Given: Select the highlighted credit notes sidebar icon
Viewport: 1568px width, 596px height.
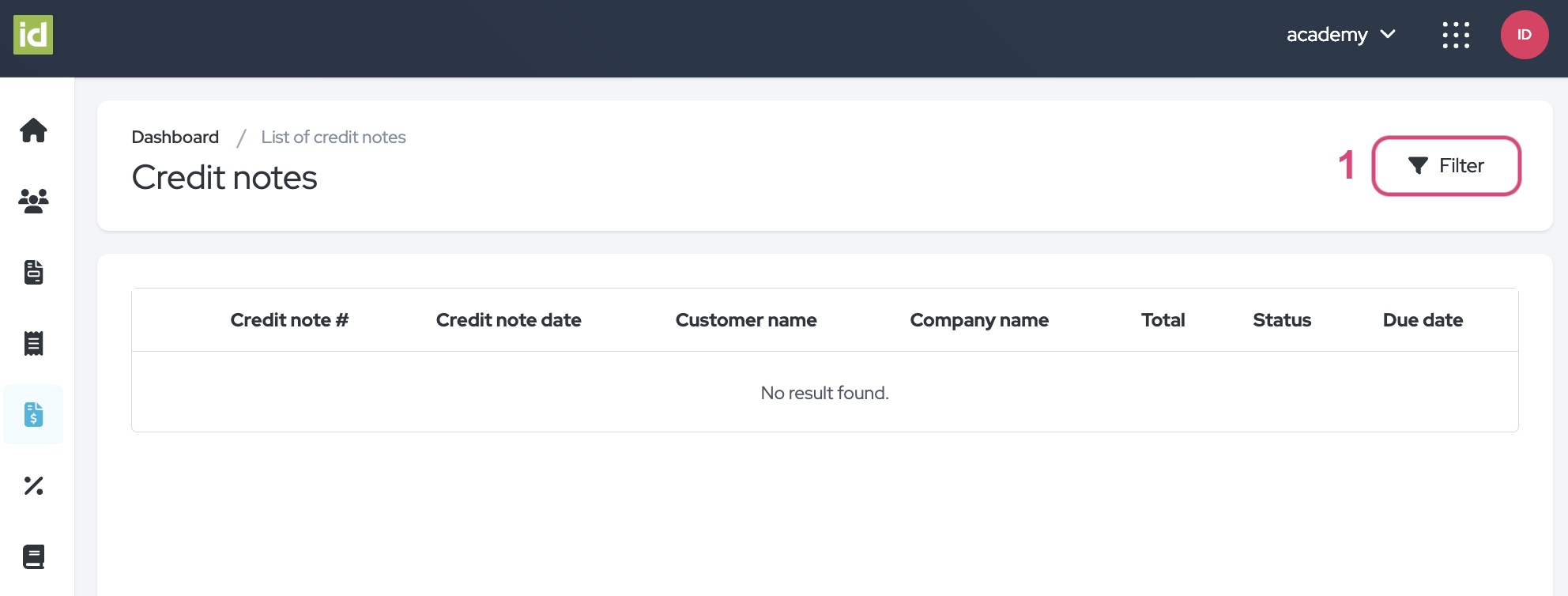Looking at the screenshot, I should (x=33, y=414).
